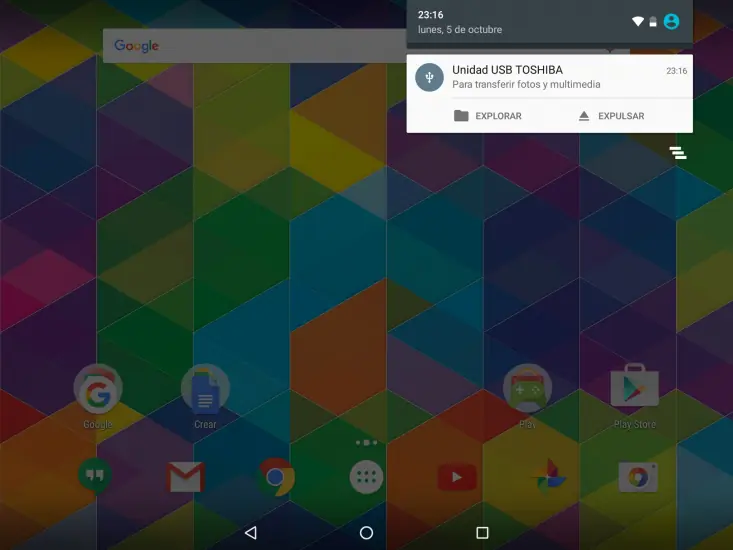The image size is (733, 550).
Task: Clear all notifications
Action: 678,152
